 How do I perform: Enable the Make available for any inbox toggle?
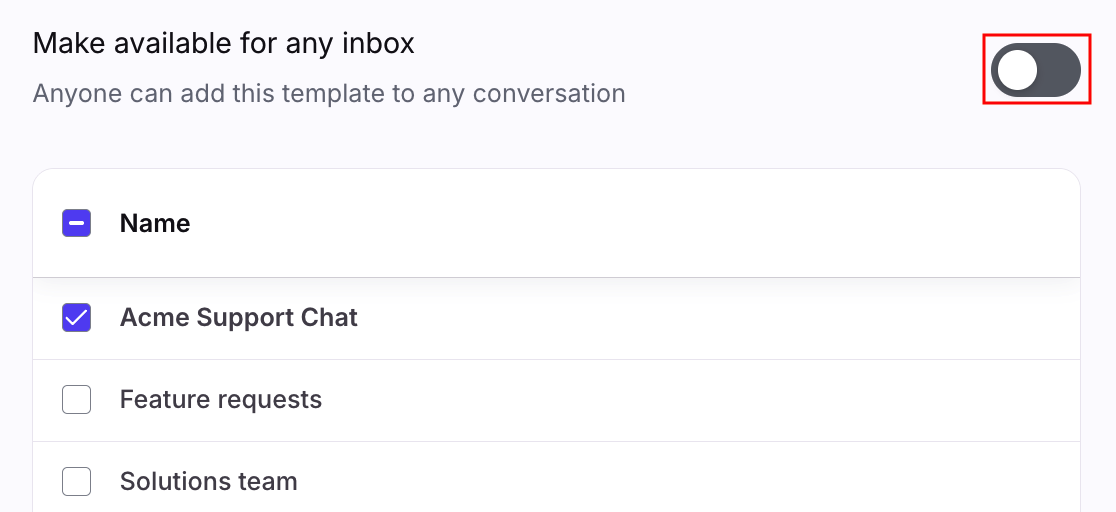coord(1036,70)
